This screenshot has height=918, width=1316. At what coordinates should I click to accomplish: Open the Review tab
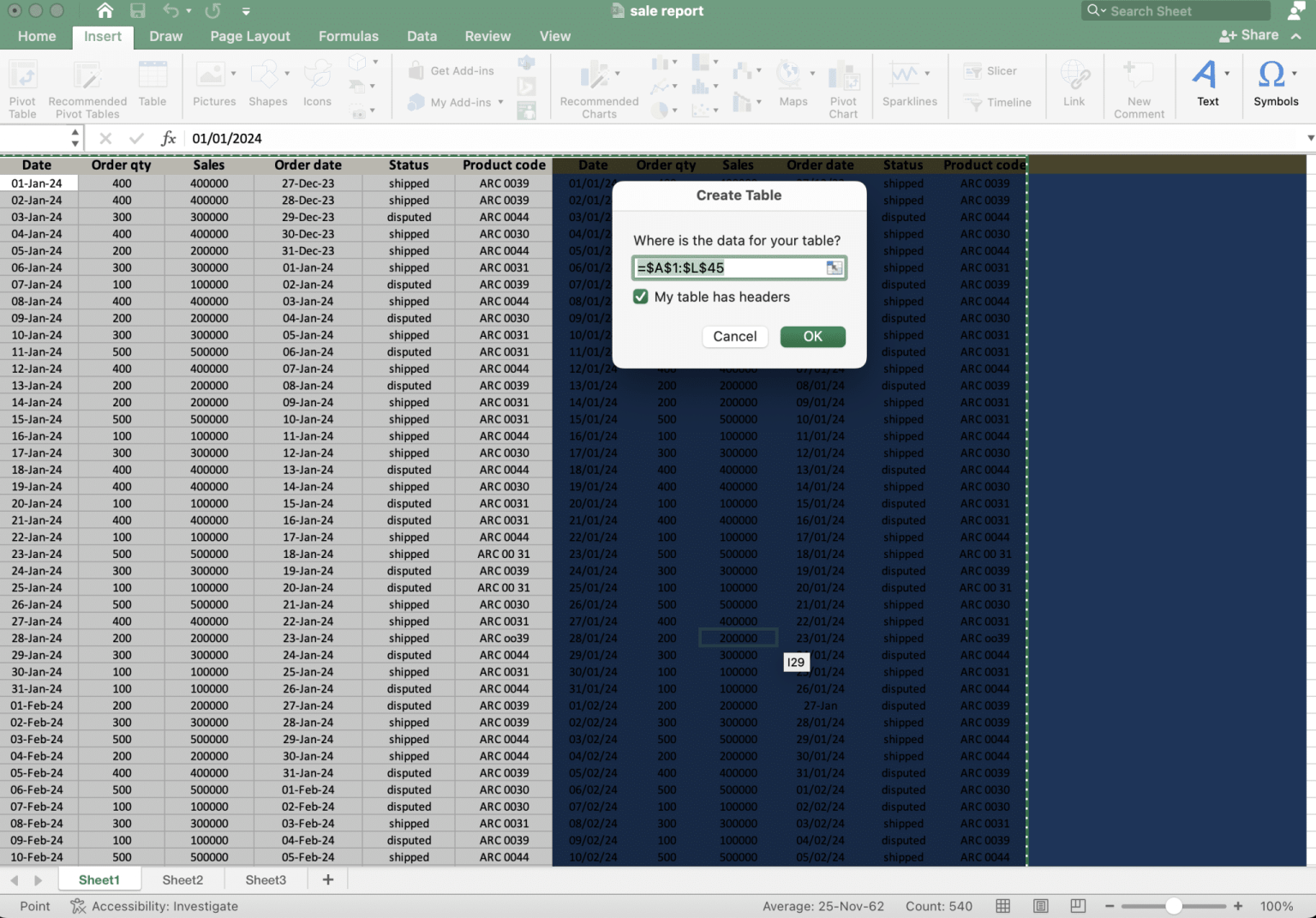(x=488, y=36)
